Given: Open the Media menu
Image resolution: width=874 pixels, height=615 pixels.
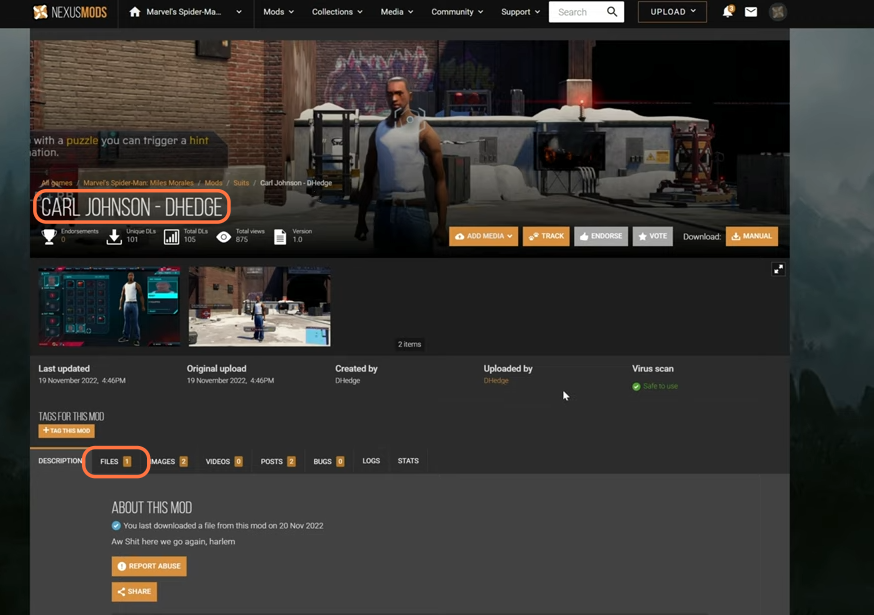Looking at the screenshot, I should (x=397, y=12).
